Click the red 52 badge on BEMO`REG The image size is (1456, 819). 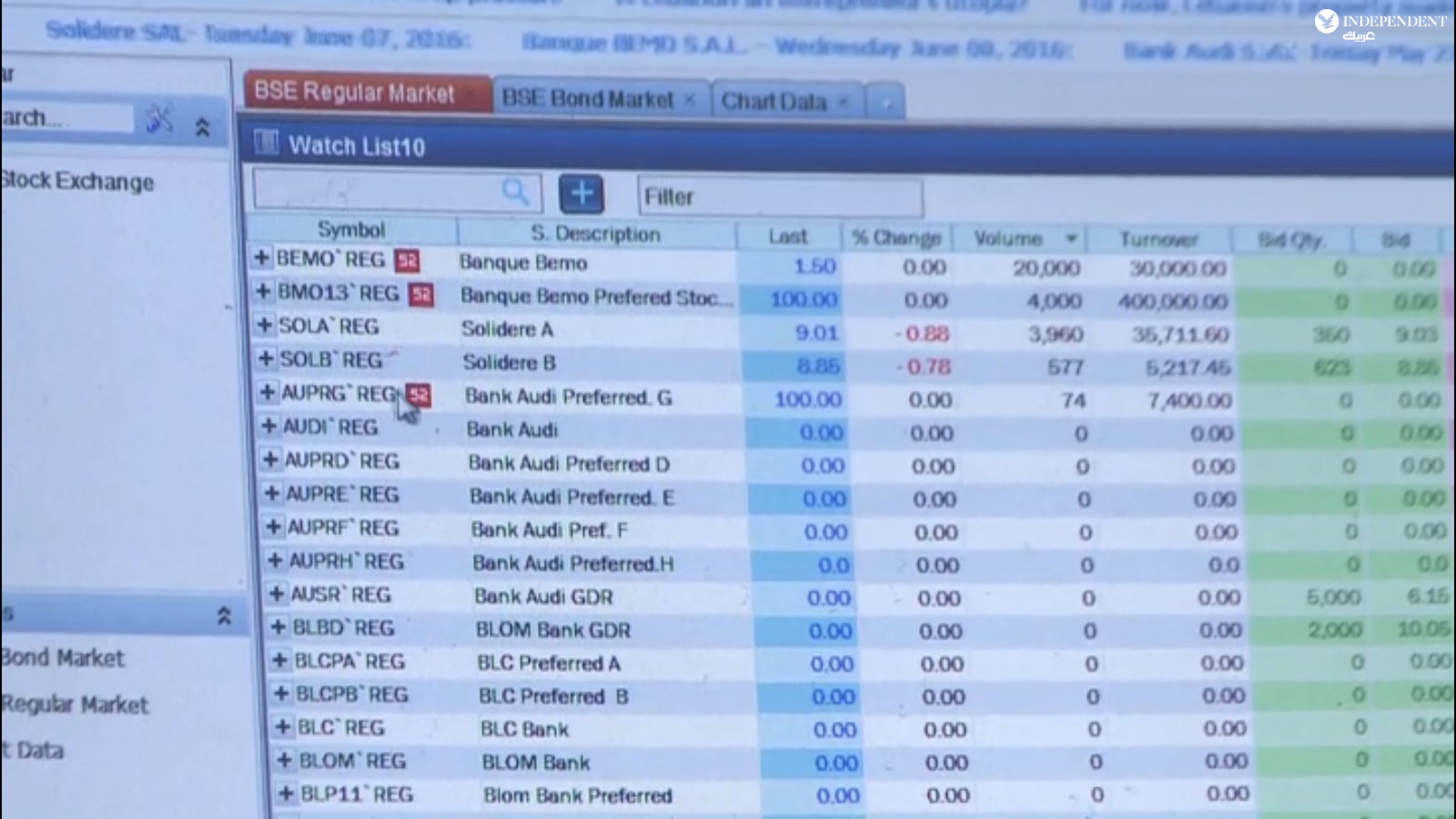pos(407,261)
